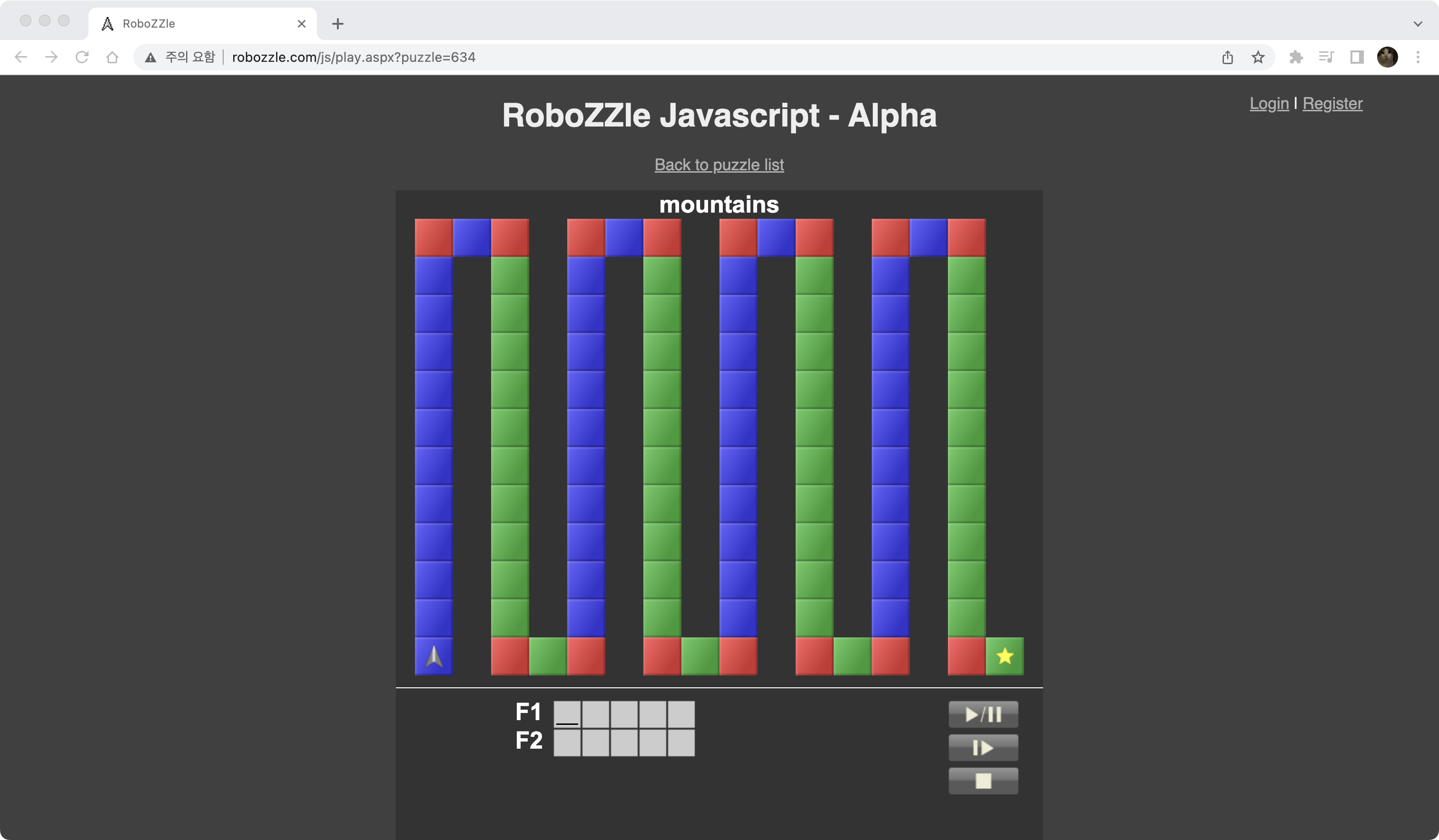Viewport: 1439px width, 840px height.
Task: Open the Chrome profile avatar
Action: (x=1387, y=57)
